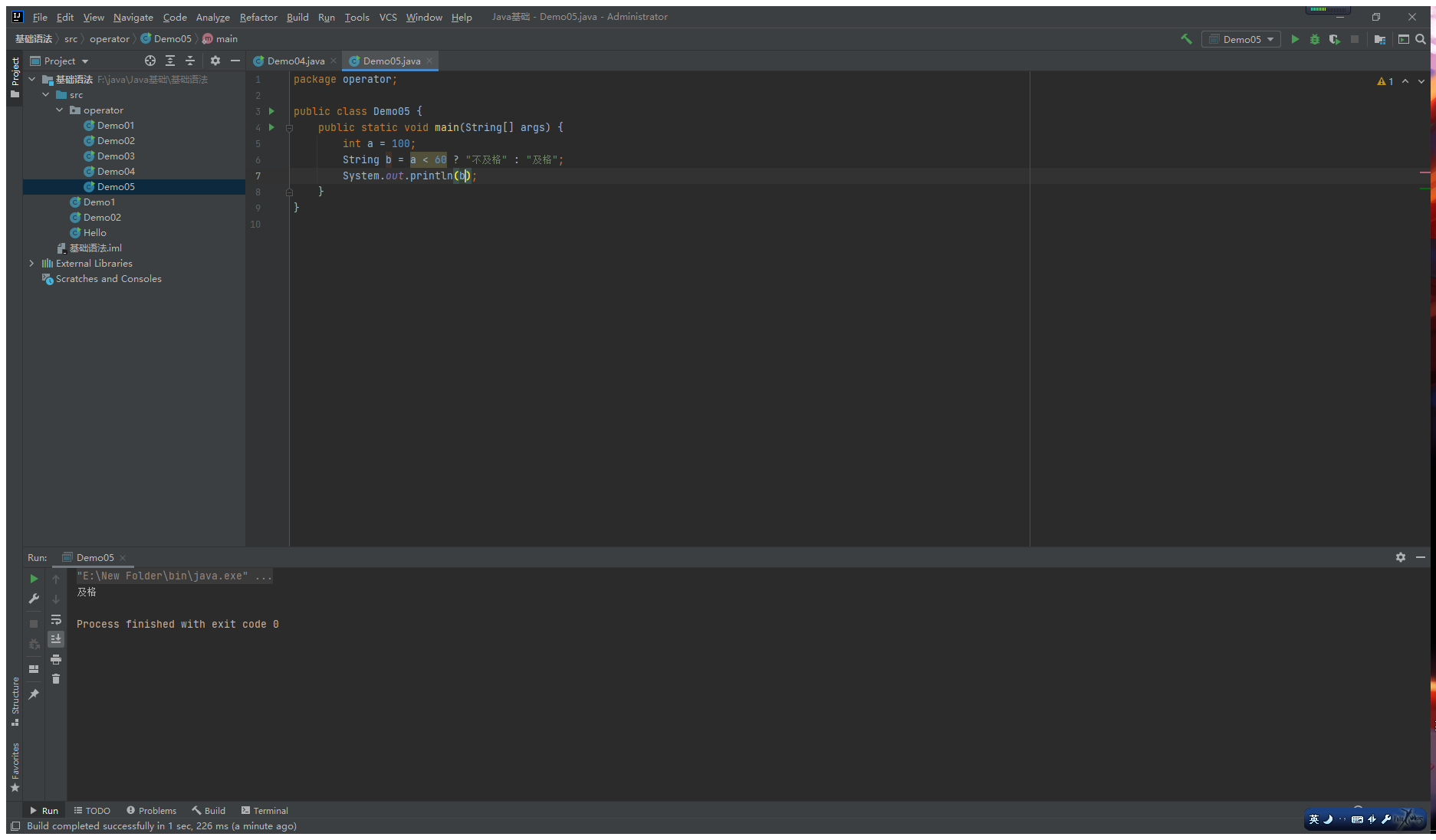The image size is (1436, 840).
Task: Open Run panel settings gear
Action: point(1401,557)
